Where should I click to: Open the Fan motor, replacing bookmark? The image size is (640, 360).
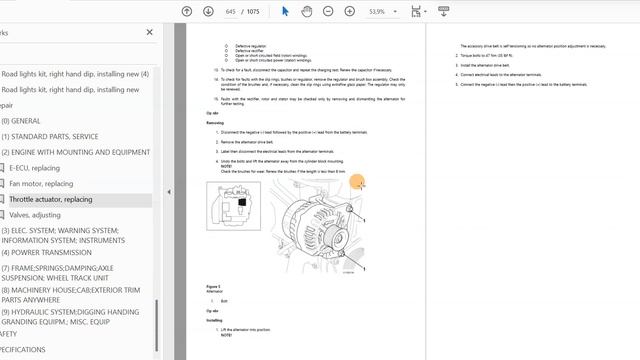pos(41,183)
